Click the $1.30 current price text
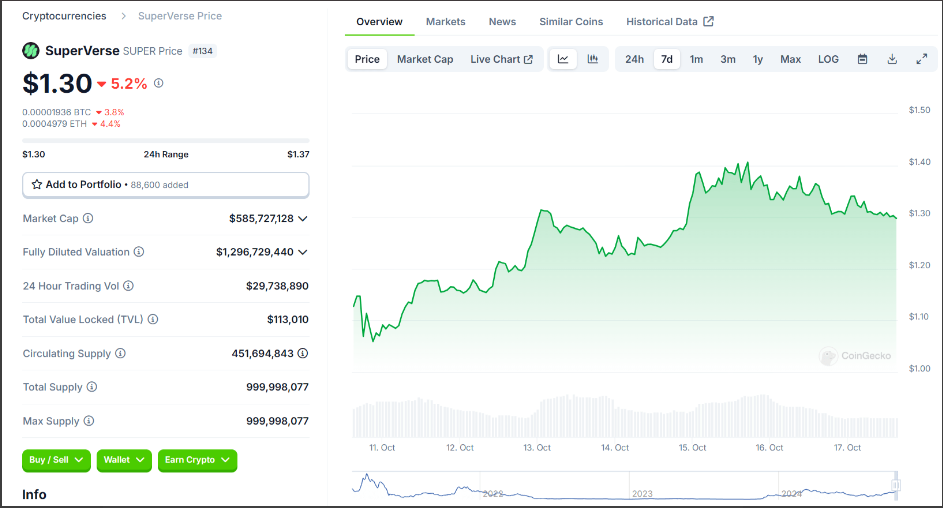The height and width of the screenshot is (508, 943). pos(57,84)
